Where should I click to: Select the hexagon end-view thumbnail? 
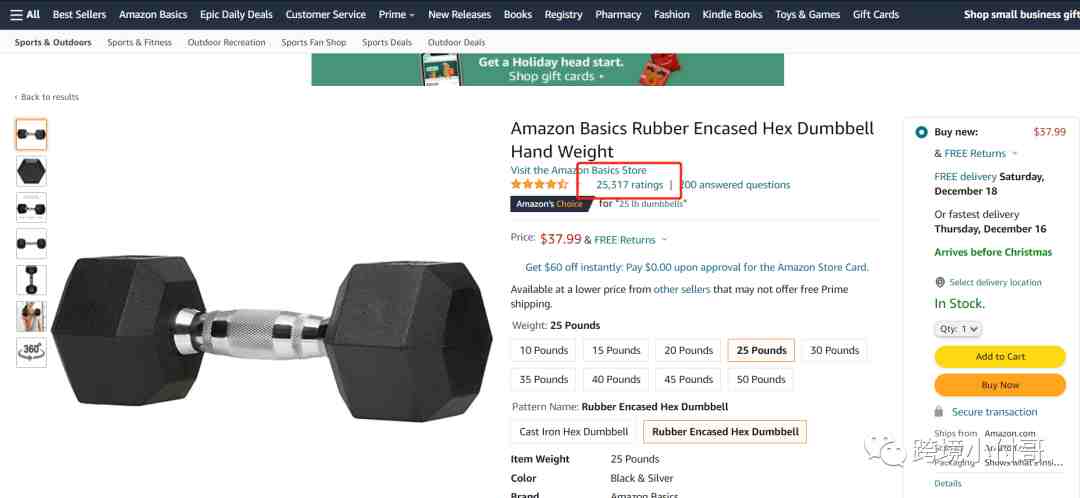[32, 171]
